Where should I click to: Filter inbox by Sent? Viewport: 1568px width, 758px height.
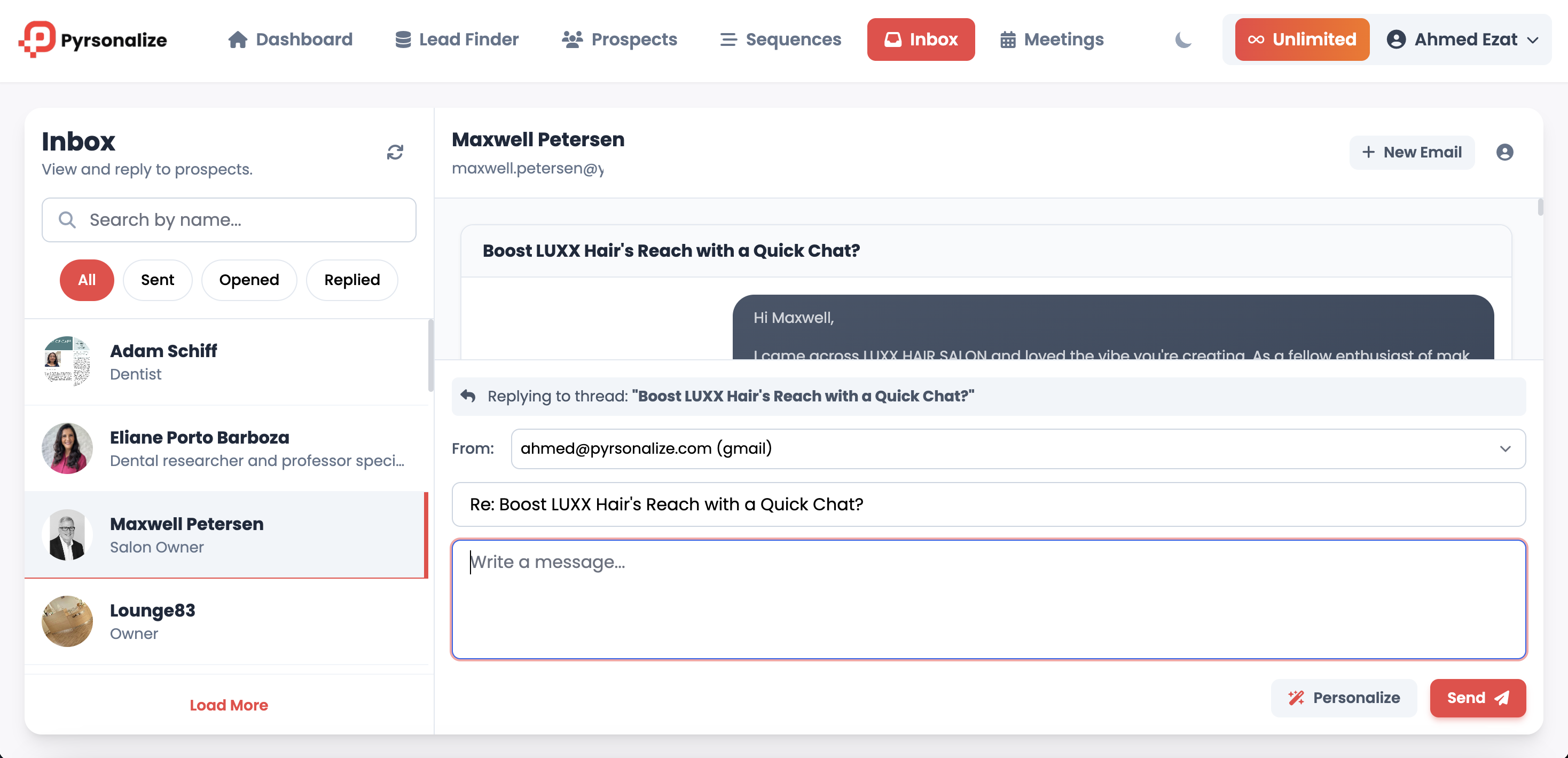[157, 280]
